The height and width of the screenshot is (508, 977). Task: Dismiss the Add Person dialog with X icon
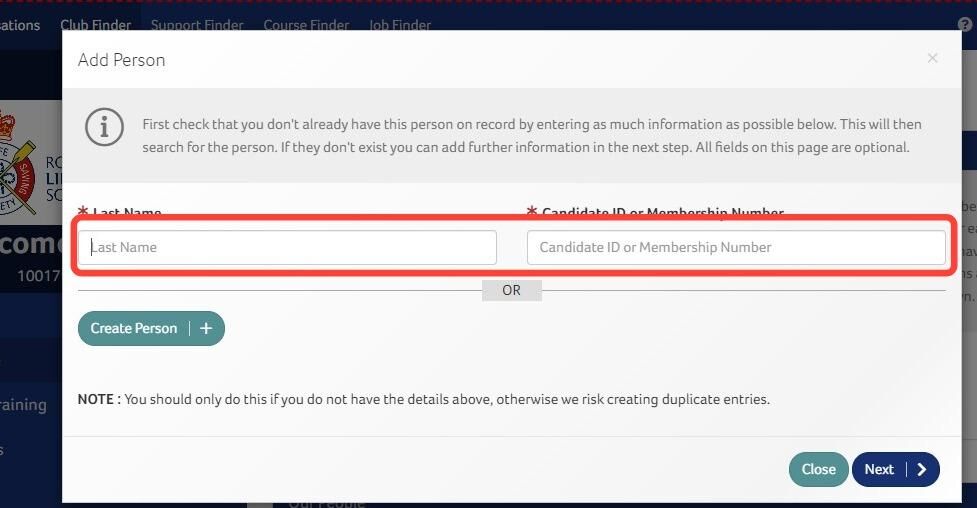pos(932,58)
